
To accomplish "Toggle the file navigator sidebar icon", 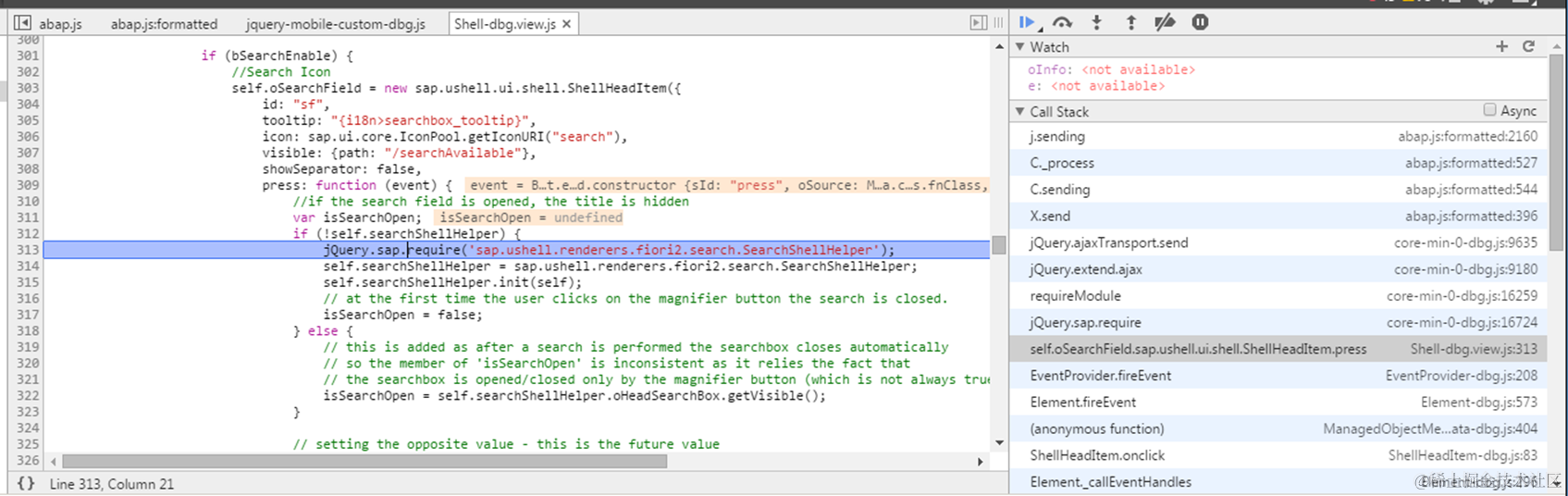I will [22, 22].
